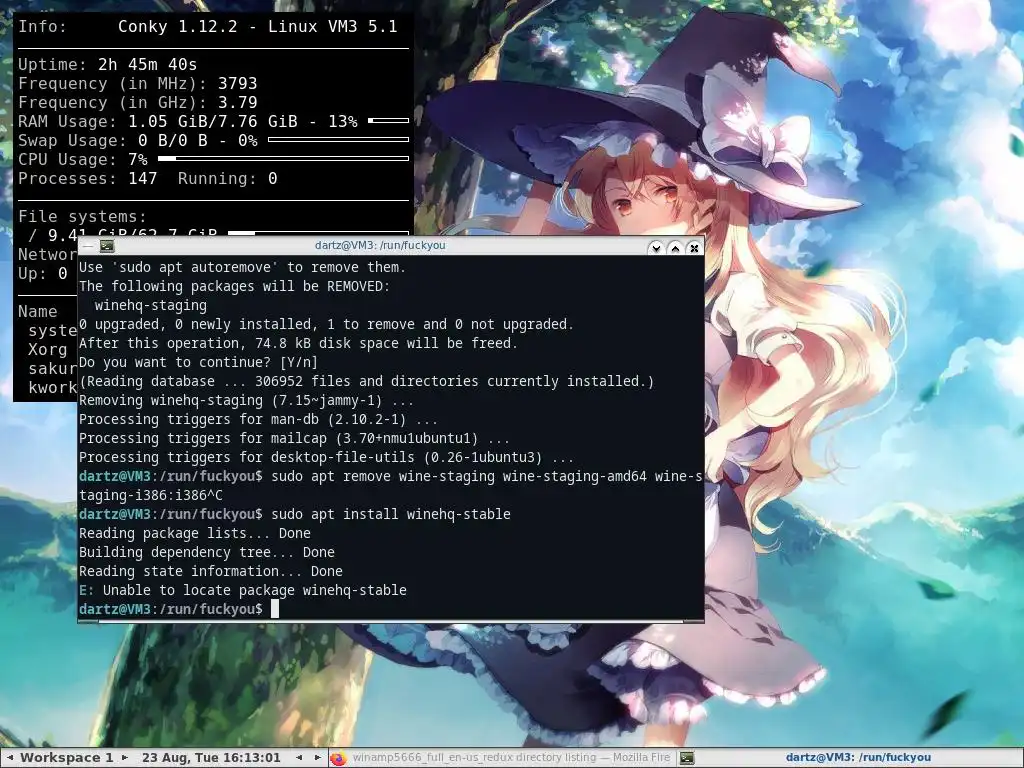Click the 'Reading state information... Done' line
The width and height of the screenshot is (1024, 768).
(x=210, y=571)
